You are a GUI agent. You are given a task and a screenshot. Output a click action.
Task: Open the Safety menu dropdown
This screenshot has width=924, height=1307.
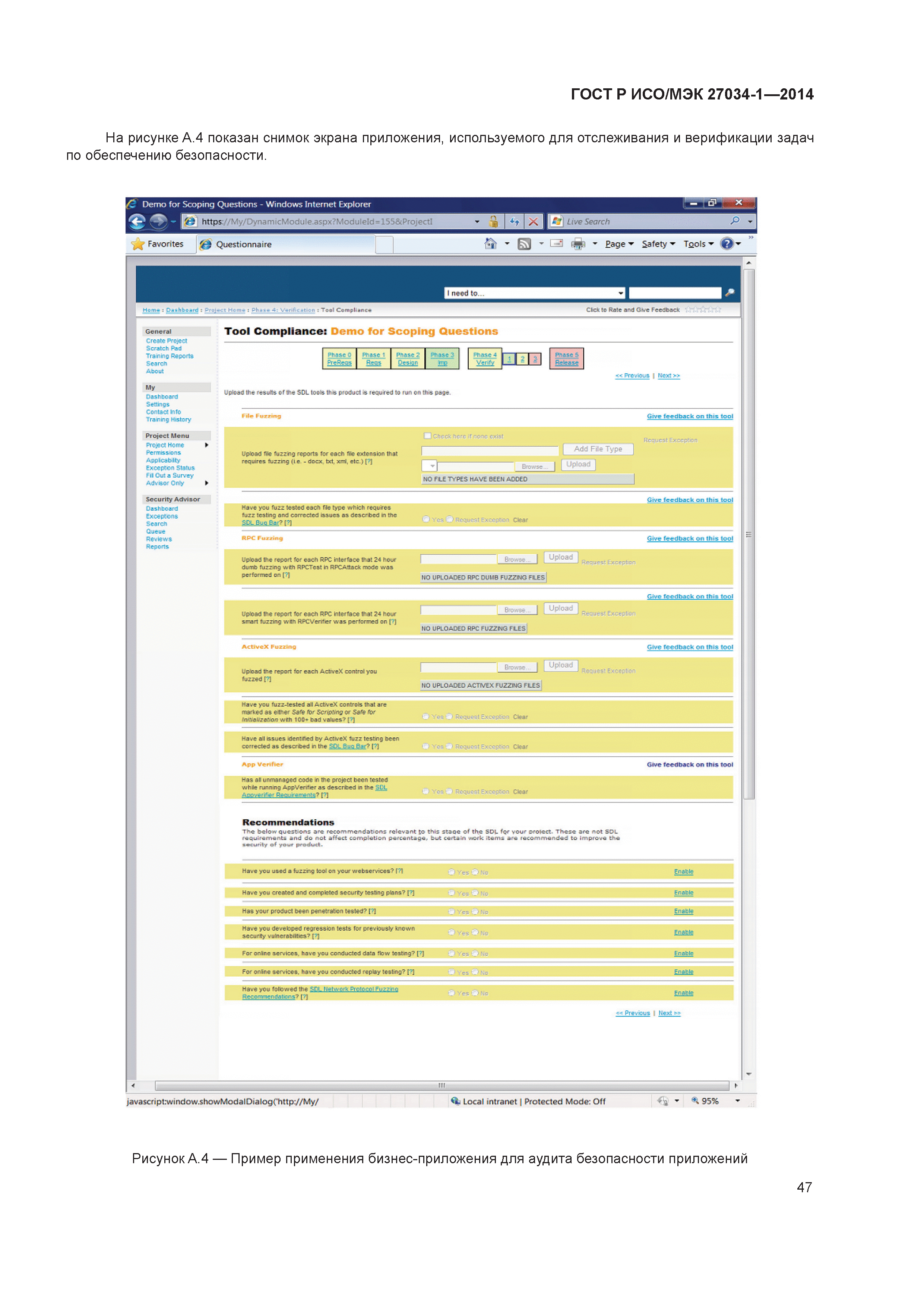coord(659,244)
